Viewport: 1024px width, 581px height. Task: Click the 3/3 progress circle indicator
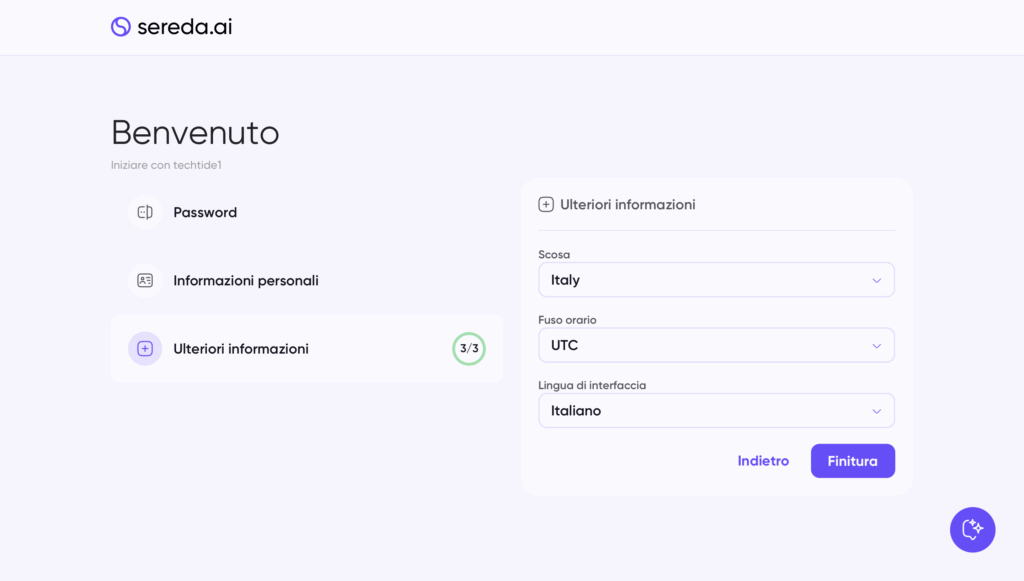pyautogui.click(x=469, y=349)
